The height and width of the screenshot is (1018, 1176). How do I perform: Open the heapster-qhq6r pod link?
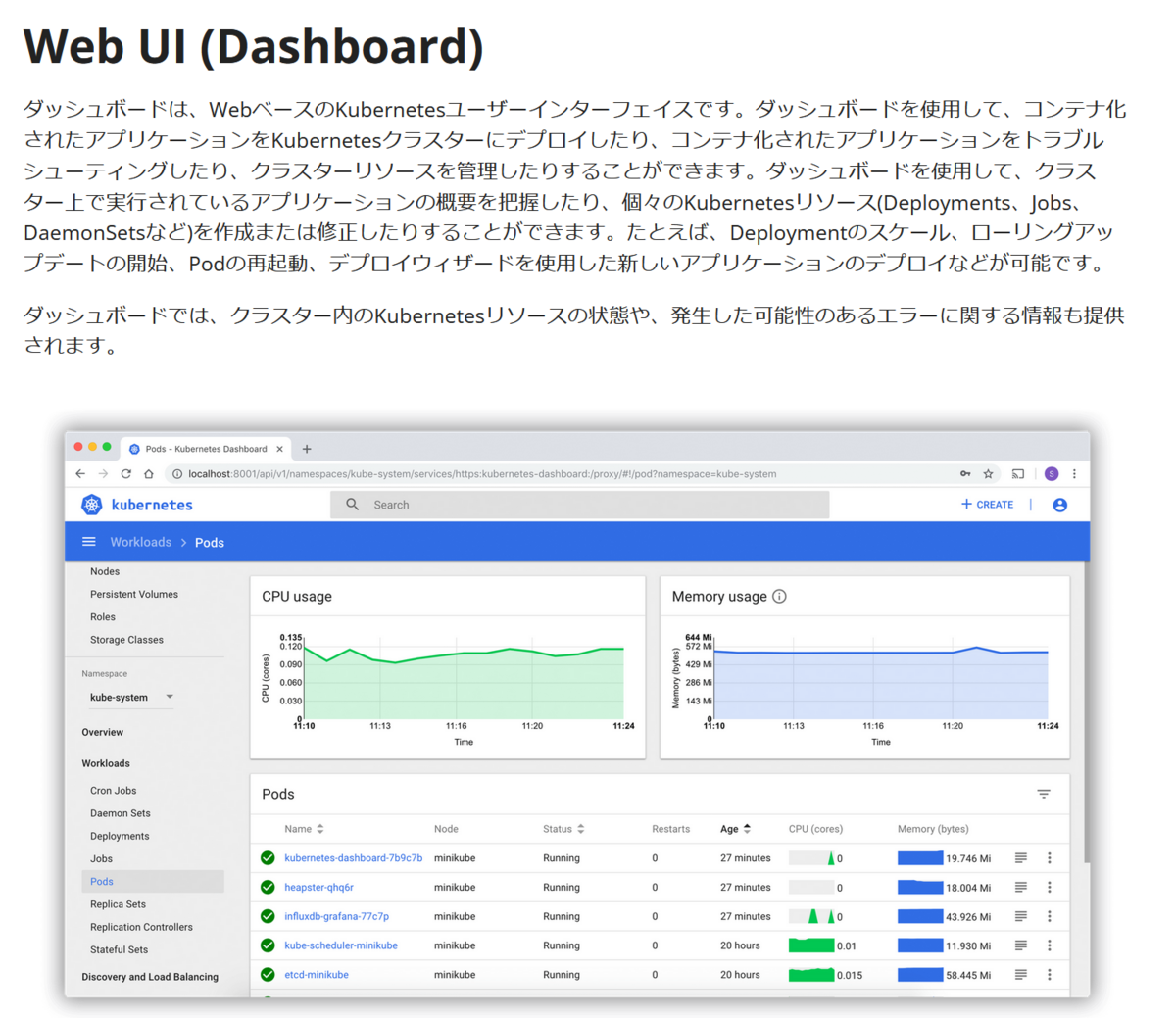point(318,887)
